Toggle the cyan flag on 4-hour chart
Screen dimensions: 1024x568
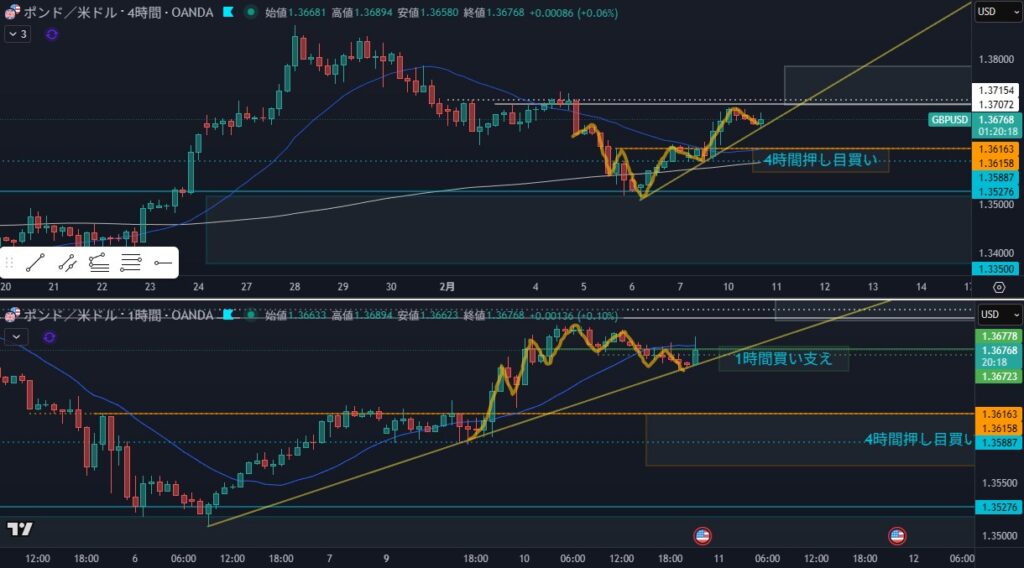pyautogui.click(x=229, y=12)
